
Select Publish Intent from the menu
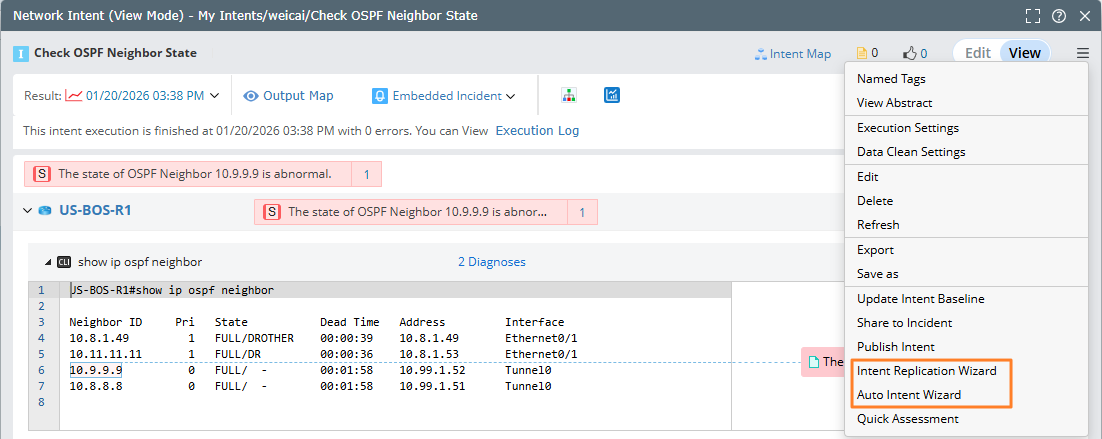(895, 347)
